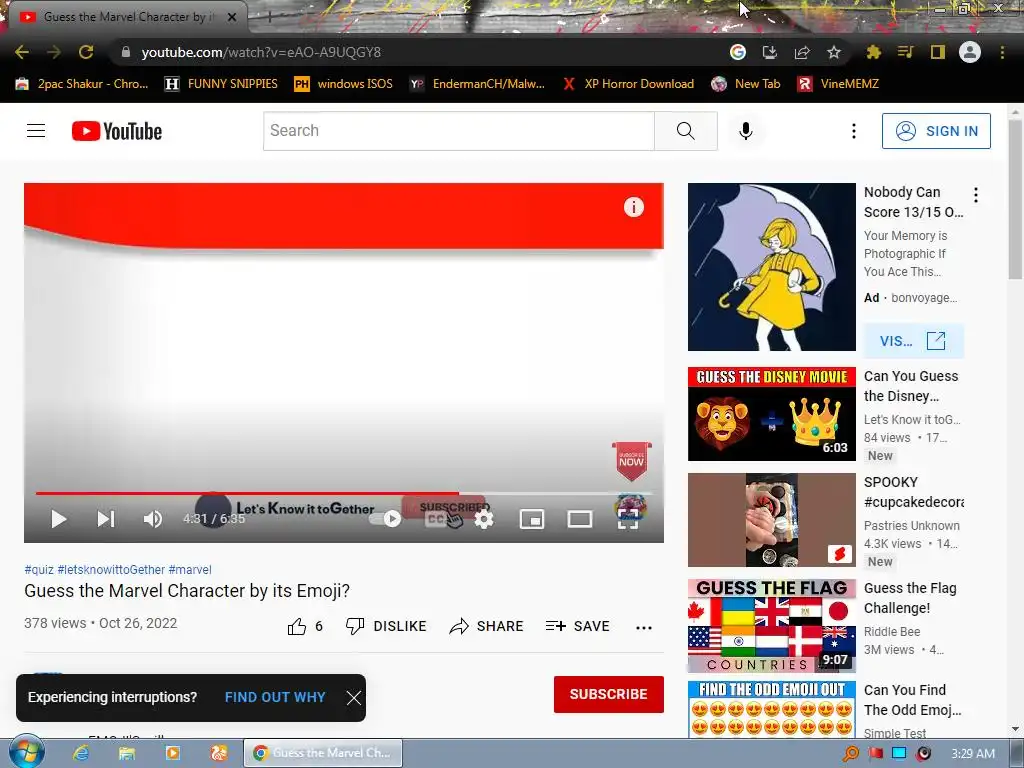Click FIND OUT WHY link
1024x768 pixels.
click(x=275, y=697)
